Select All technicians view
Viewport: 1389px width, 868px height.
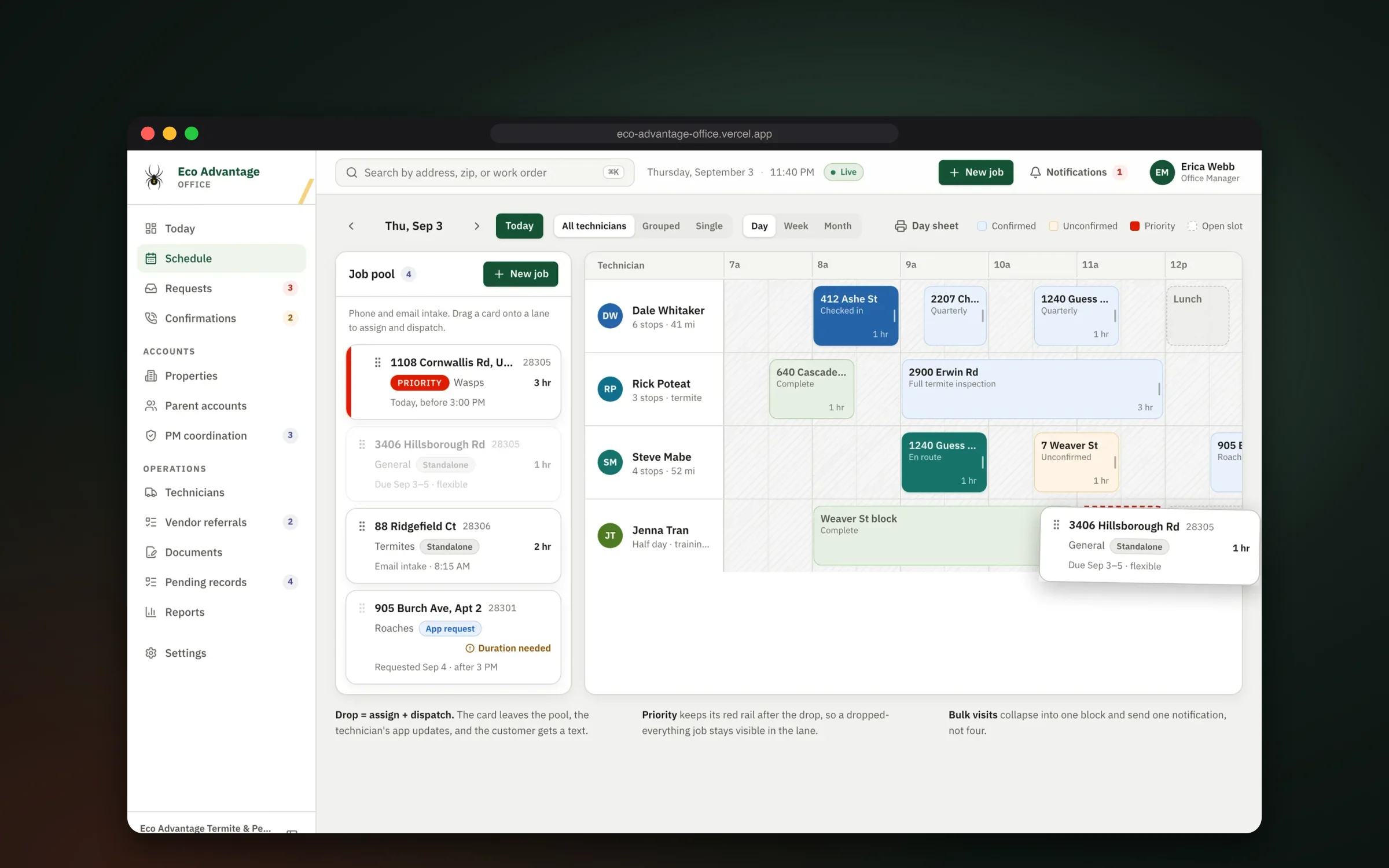pyautogui.click(x=594, y=226)
